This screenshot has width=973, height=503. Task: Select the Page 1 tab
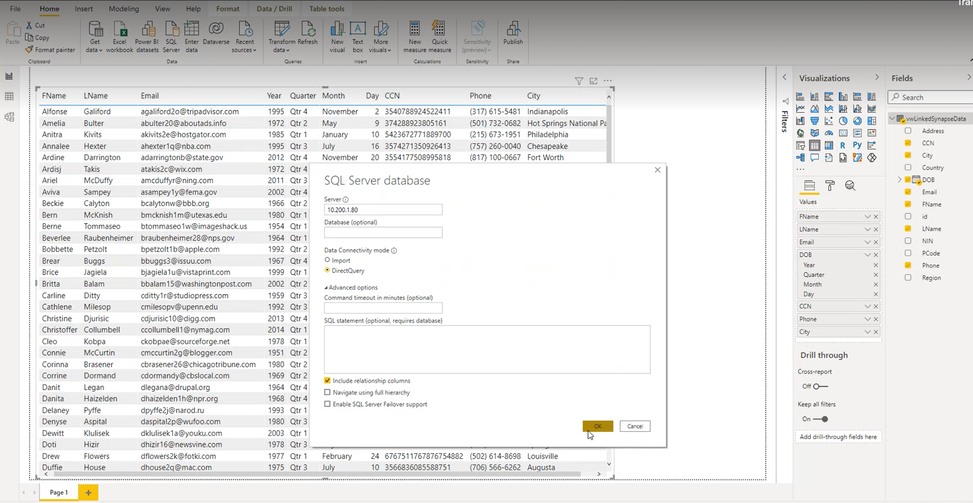tap(58, 492)
